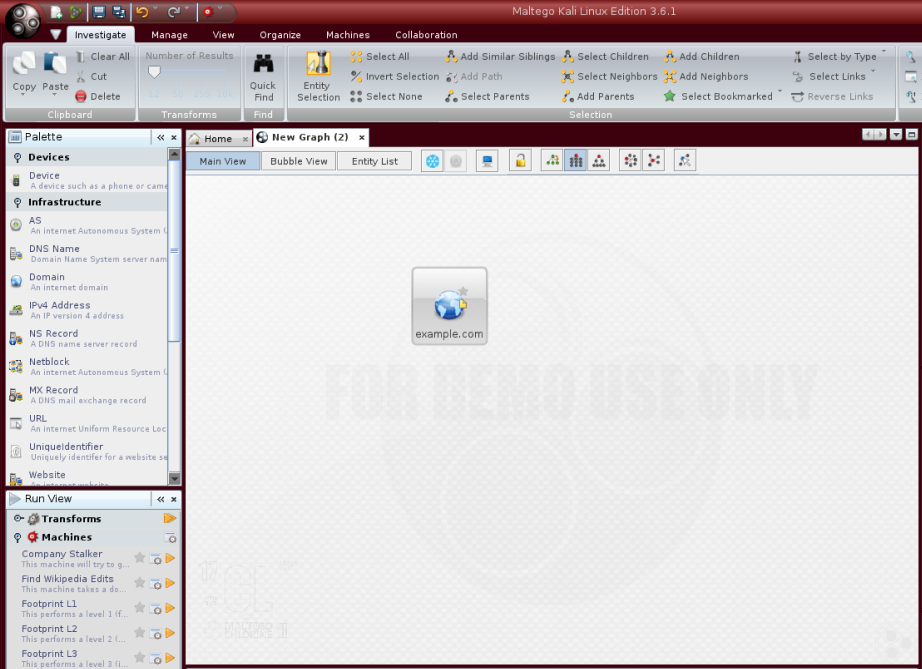This screenshot has width=922, height=669.
Task: Click the Quick Find binoculars
Action: [263, 78]
